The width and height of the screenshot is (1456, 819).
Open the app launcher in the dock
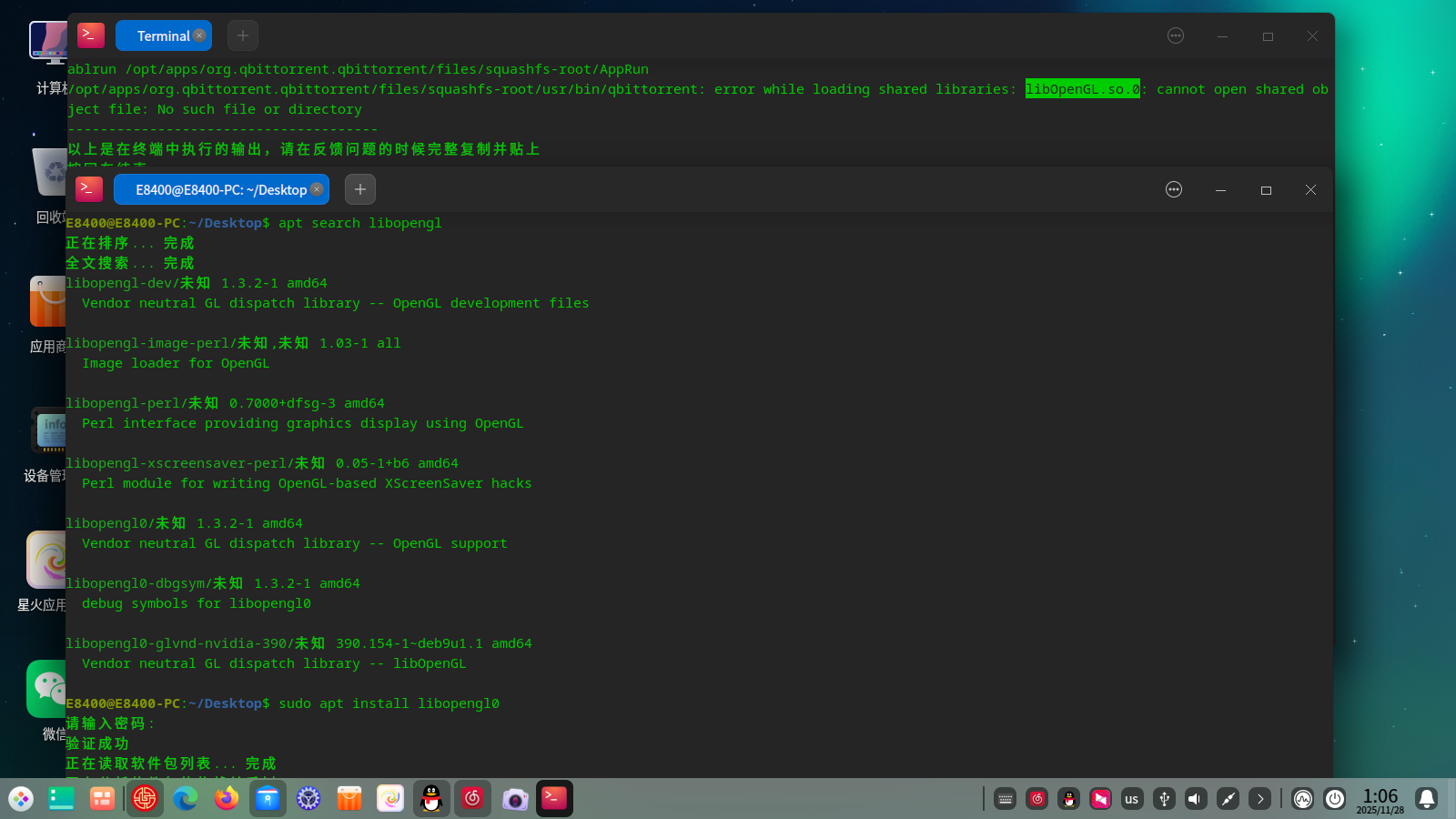[x=21, y=799]
